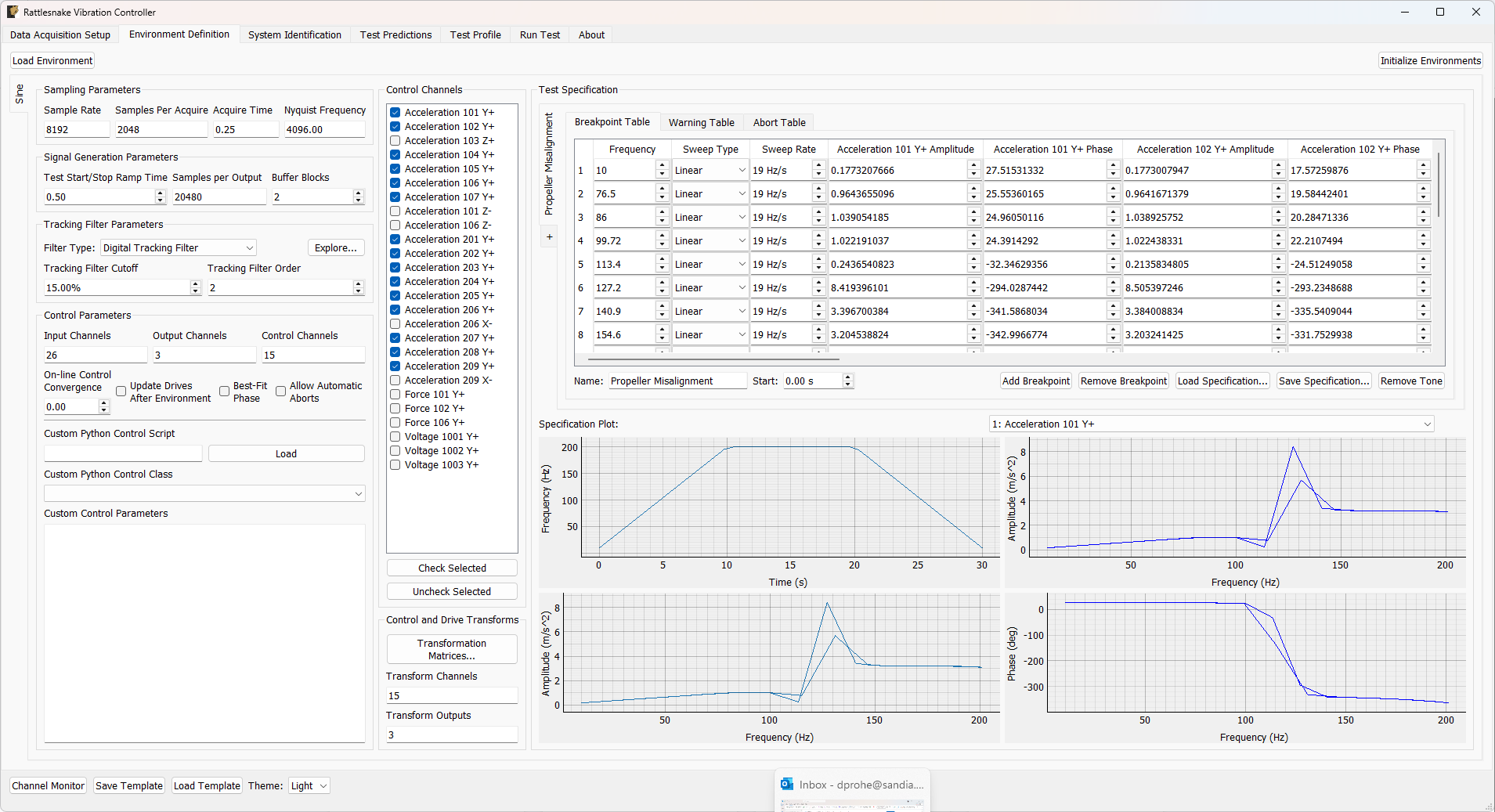This screenshot has width=1495, height=812.
Task: Click Add Breakpoint button
Action: (x=1035, y=381)
